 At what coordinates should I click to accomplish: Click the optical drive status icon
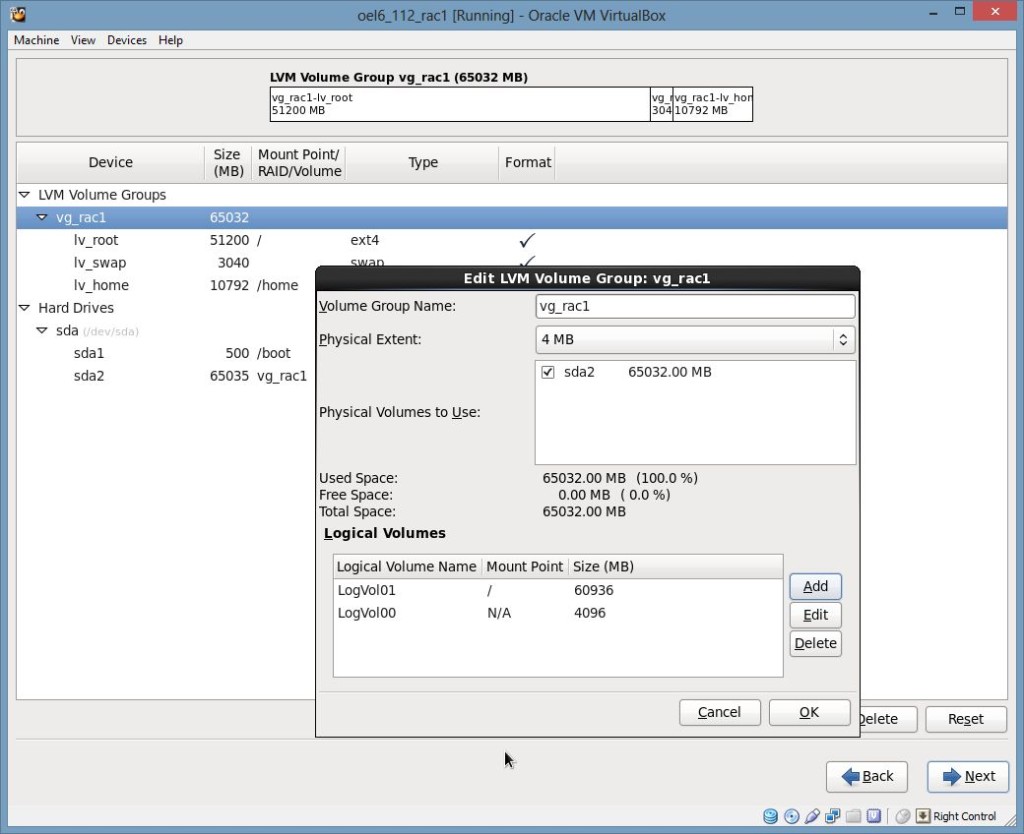(x=792, y=816)
